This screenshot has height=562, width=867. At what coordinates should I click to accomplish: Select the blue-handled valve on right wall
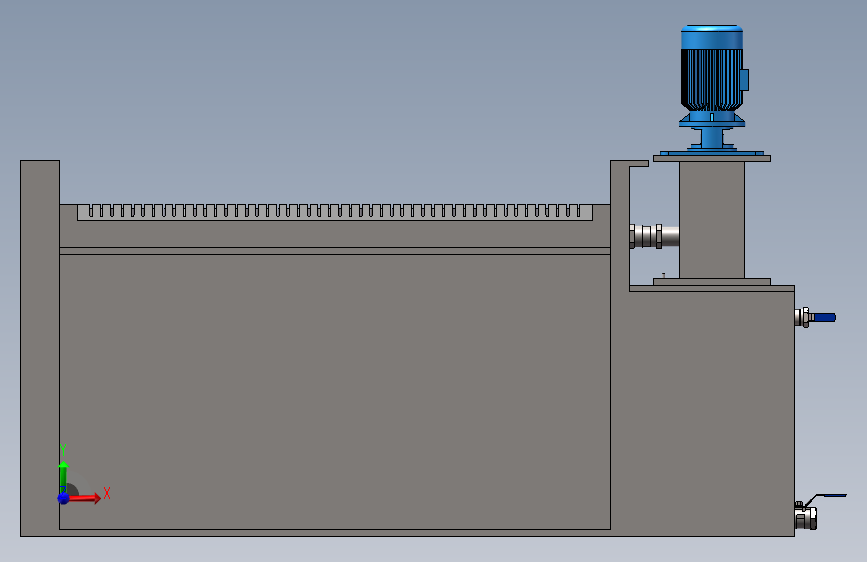click(x=815, y=318)
